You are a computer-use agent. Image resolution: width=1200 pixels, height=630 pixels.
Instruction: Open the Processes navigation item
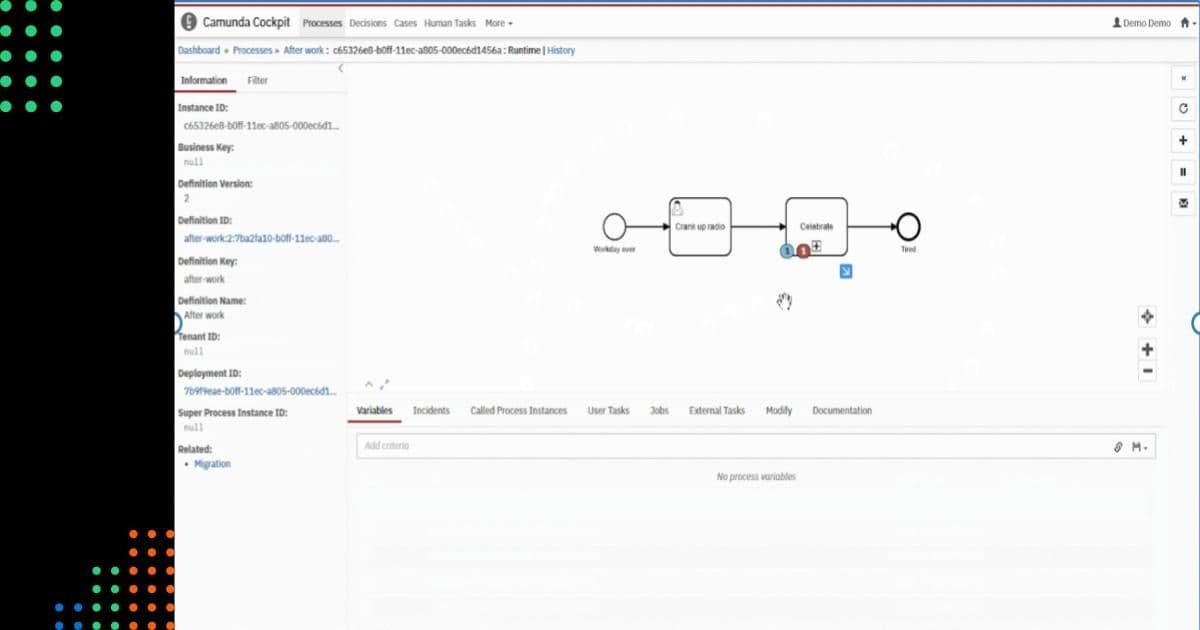point(322,23)
